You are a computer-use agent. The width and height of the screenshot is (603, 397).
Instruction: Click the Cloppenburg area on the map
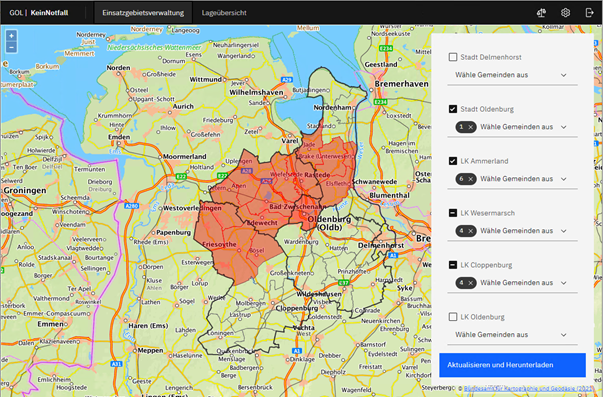point(297,308)
